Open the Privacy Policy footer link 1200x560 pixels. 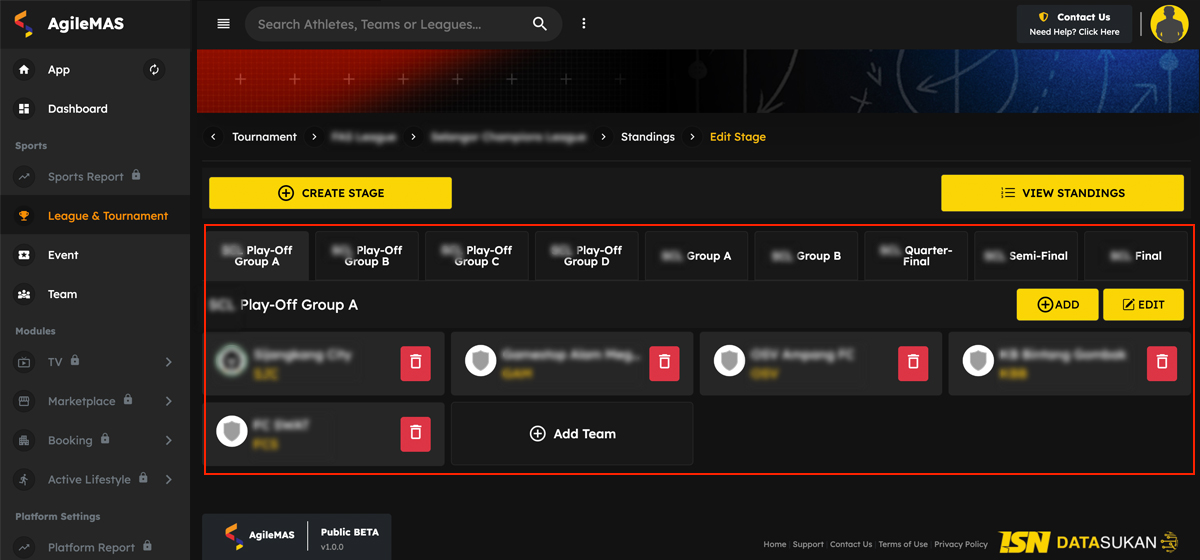pyautogui.click(x=960, y=544)
